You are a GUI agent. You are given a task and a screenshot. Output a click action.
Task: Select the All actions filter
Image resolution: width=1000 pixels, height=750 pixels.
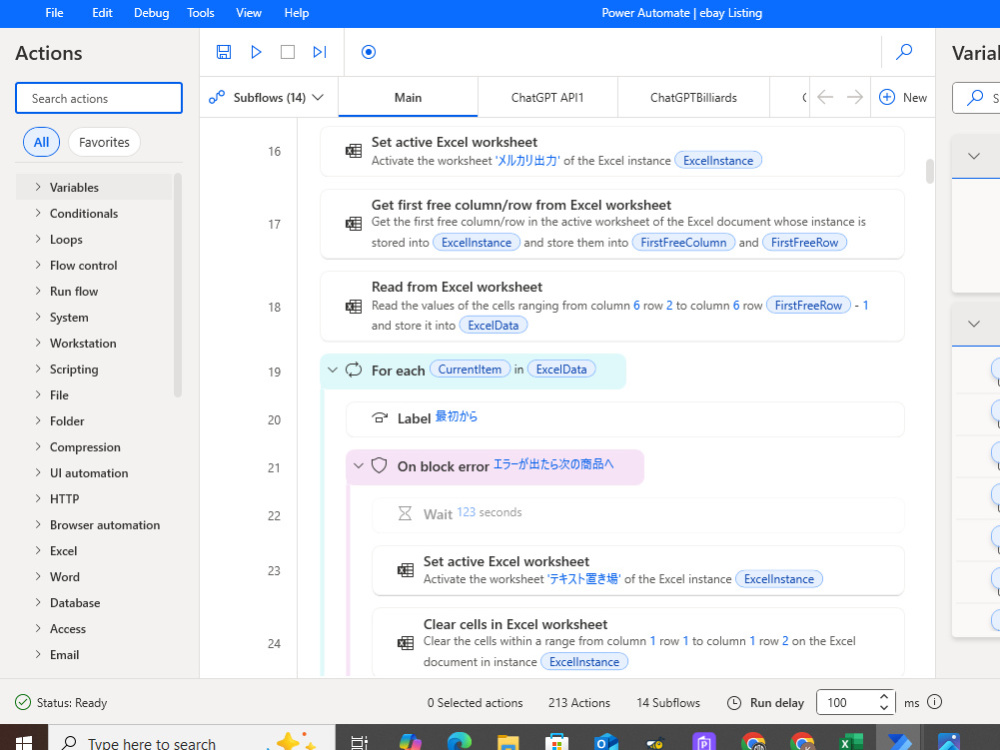[41, 142]
